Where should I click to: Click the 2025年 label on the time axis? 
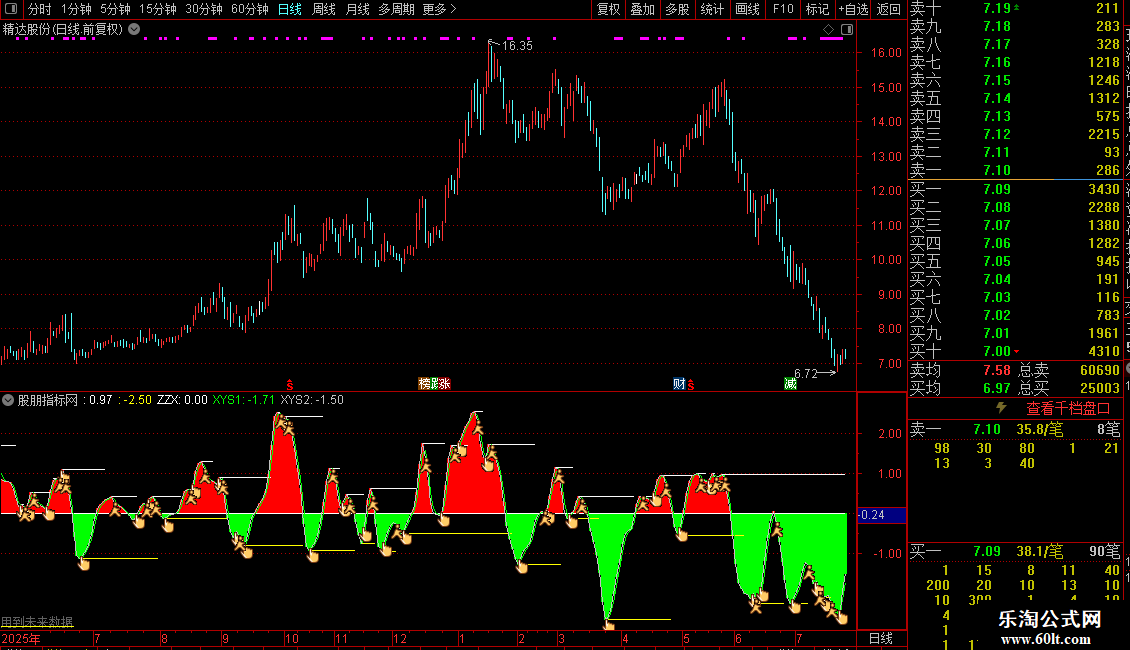[x=21, y=638]
